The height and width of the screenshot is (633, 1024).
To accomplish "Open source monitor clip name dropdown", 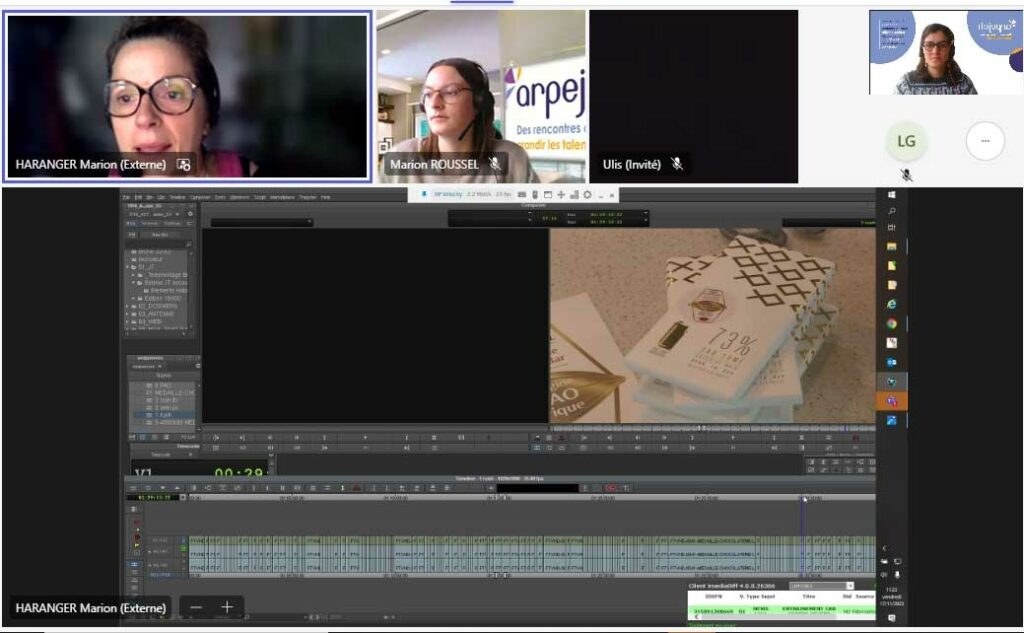I will [261, 222].
